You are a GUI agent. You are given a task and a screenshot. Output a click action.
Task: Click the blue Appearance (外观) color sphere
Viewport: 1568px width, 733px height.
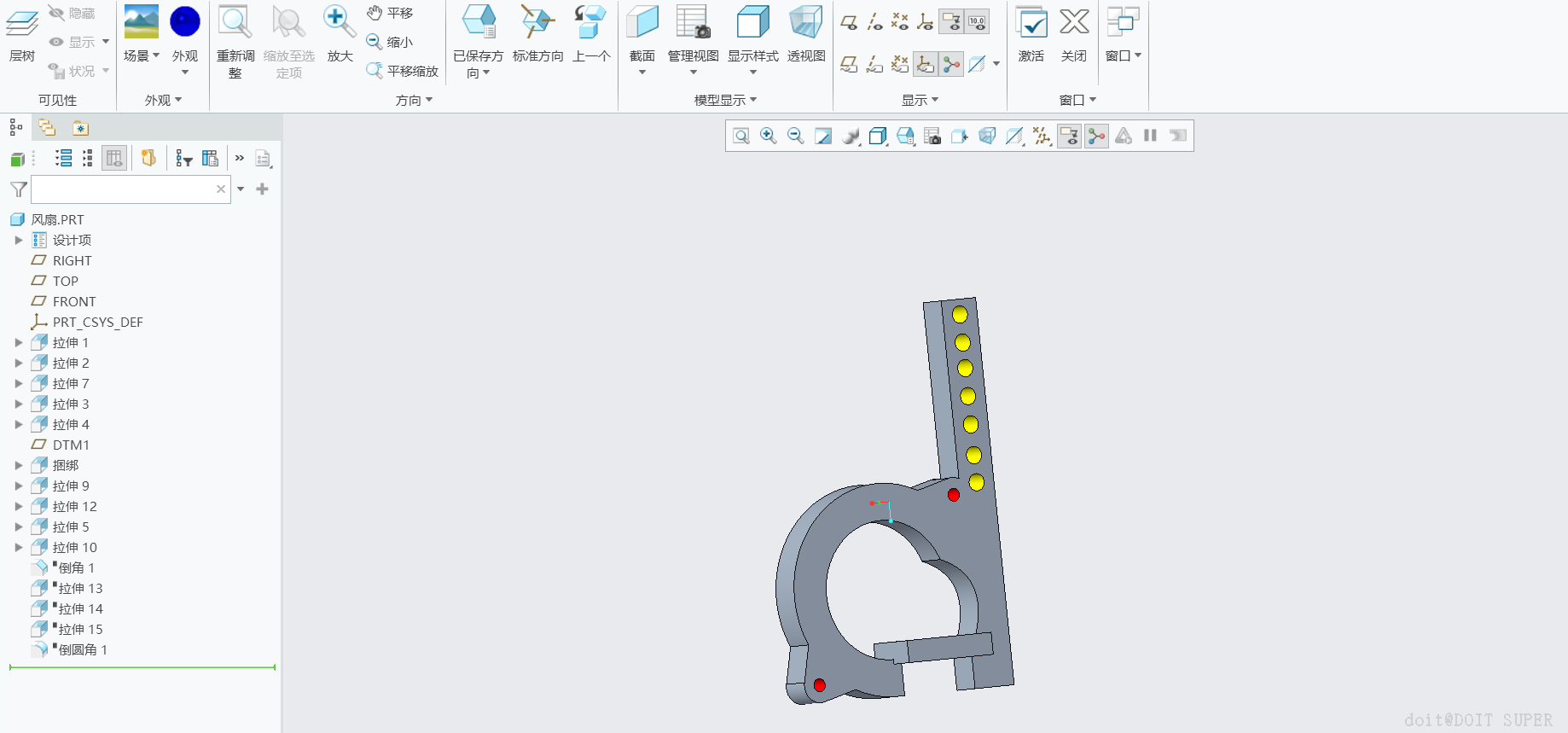185,22
